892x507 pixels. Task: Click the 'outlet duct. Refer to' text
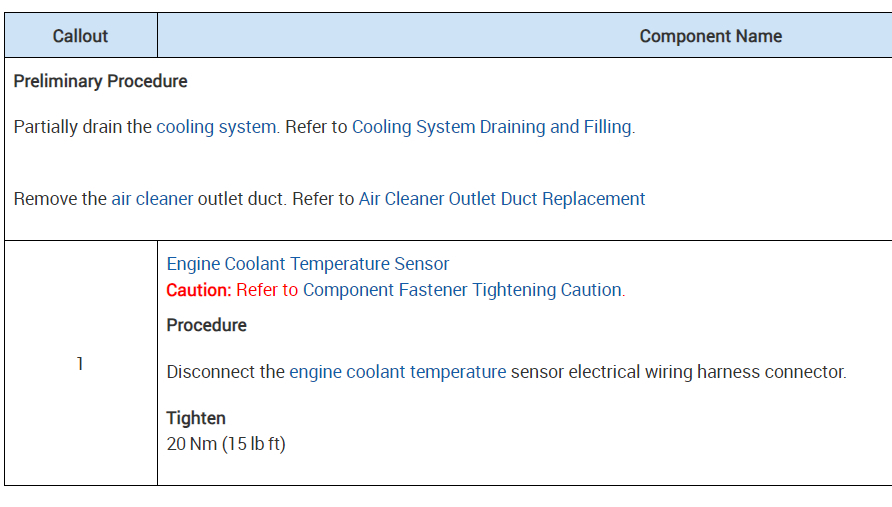click(276, 199)
